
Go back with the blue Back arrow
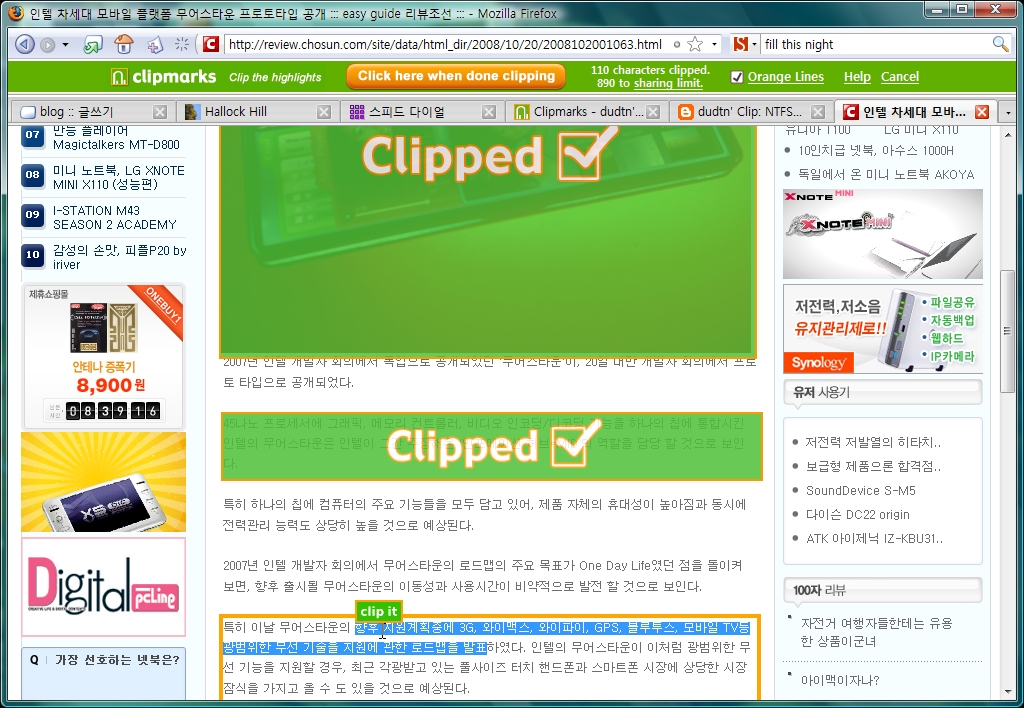tap(25, 44)
